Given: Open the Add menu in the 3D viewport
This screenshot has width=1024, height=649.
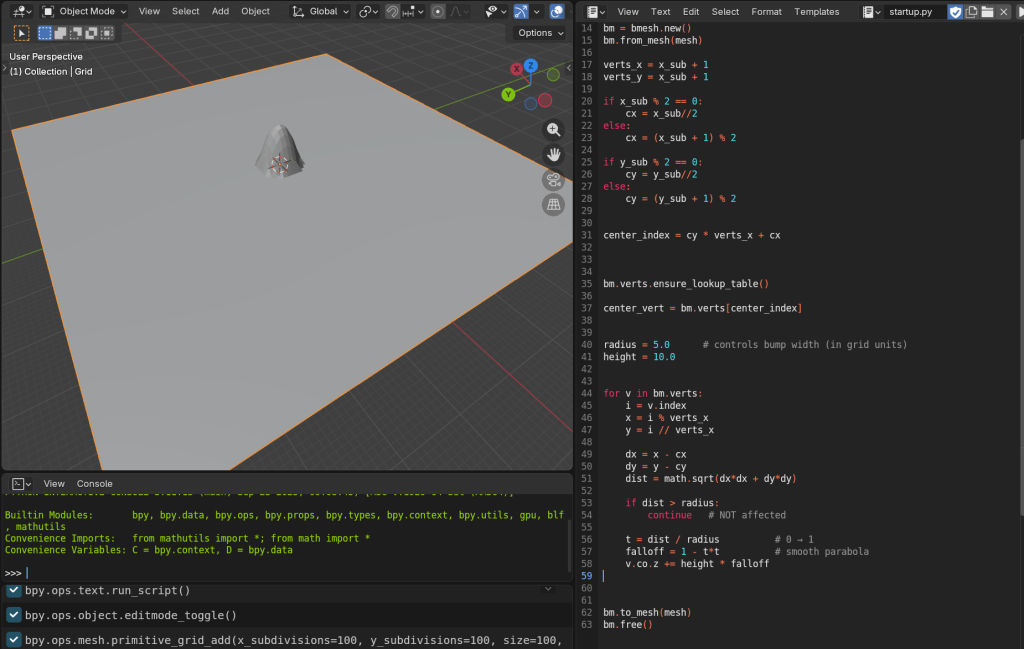Looking at the screenshot, I should pyautogui.click(x=220, y=11).
